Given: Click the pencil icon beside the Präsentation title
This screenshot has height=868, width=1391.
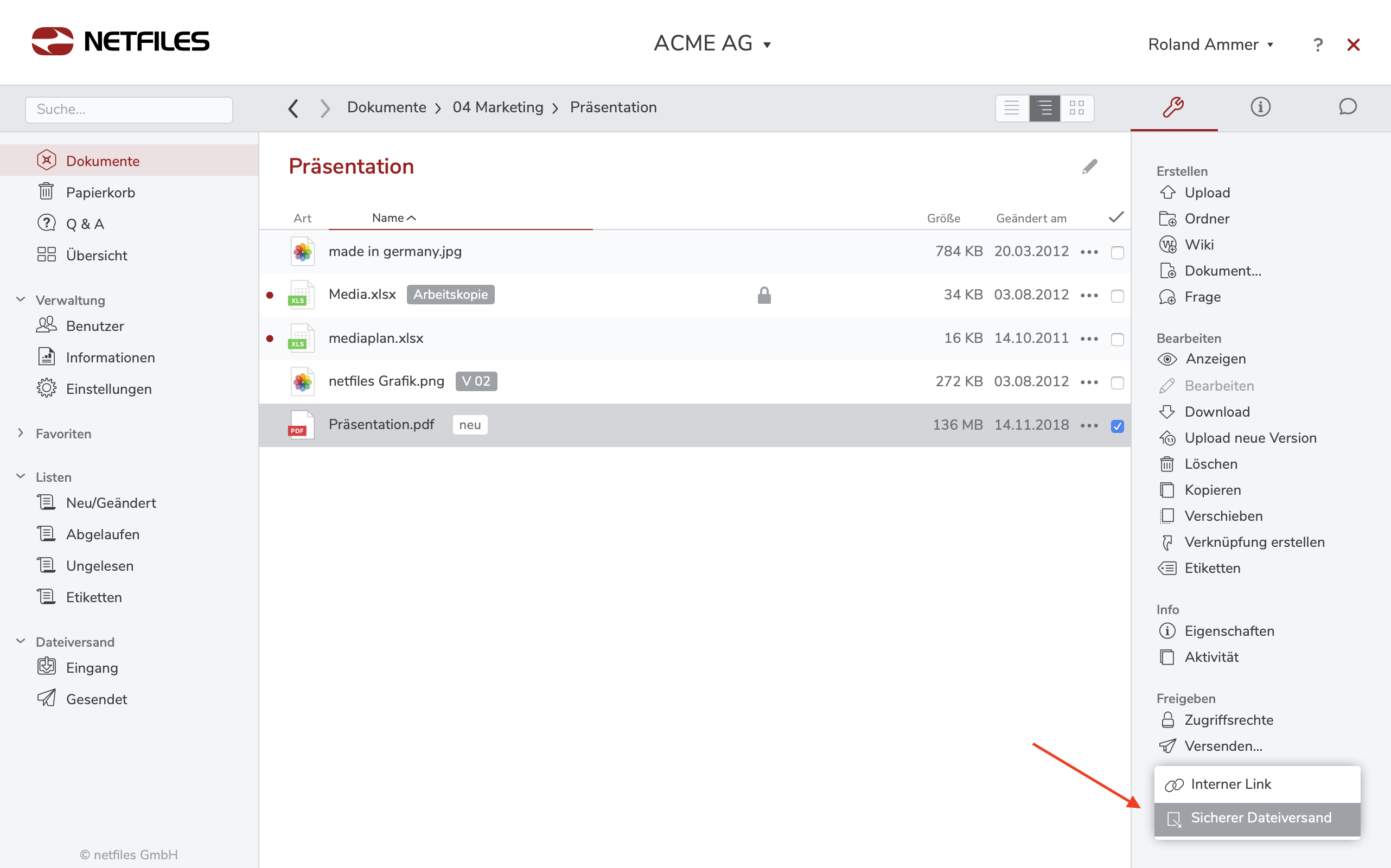Looking at the screenshot, I should tap(1089, 167).
